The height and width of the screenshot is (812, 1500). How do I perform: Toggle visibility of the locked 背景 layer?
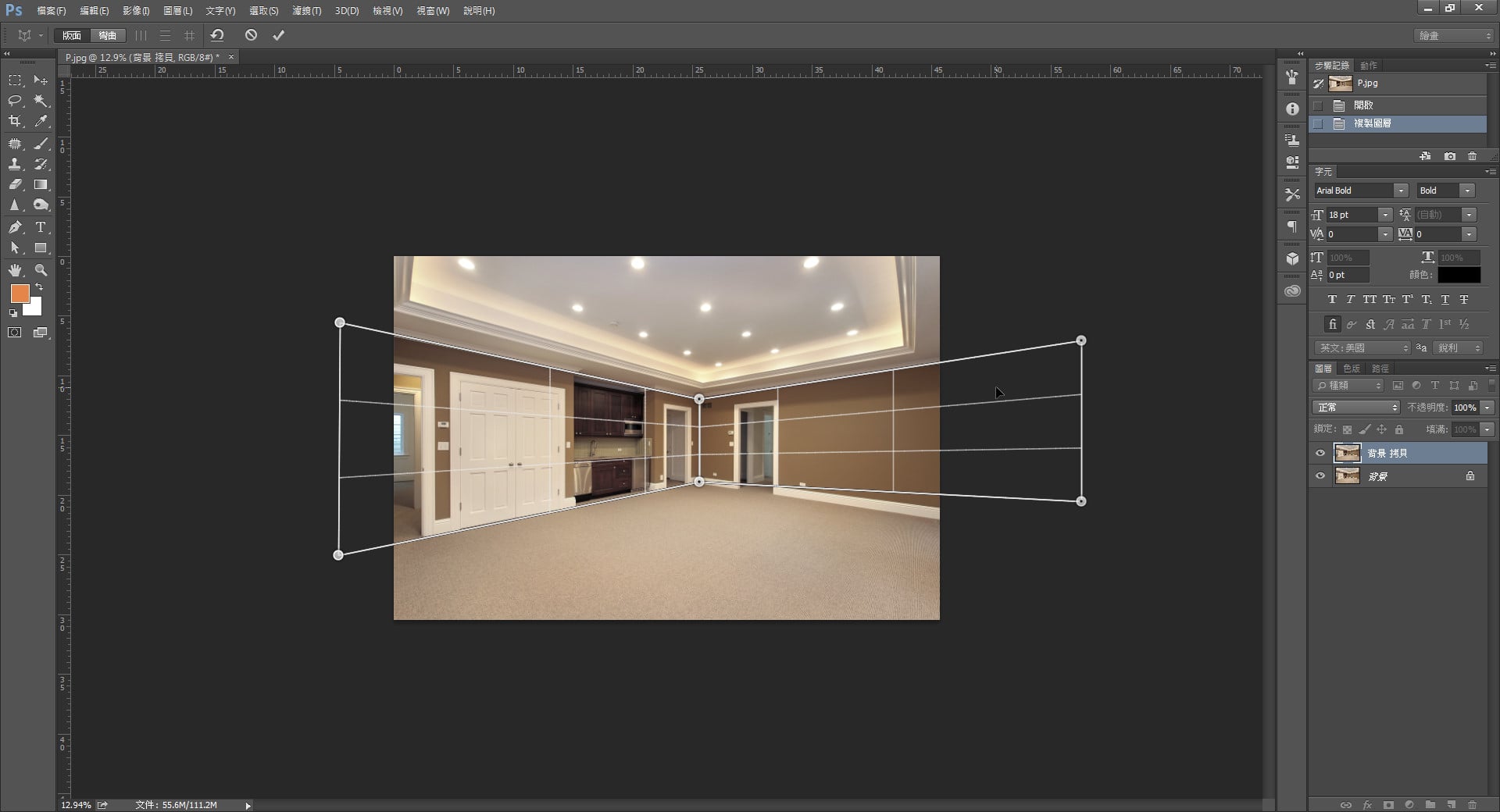click(1320, 476)
